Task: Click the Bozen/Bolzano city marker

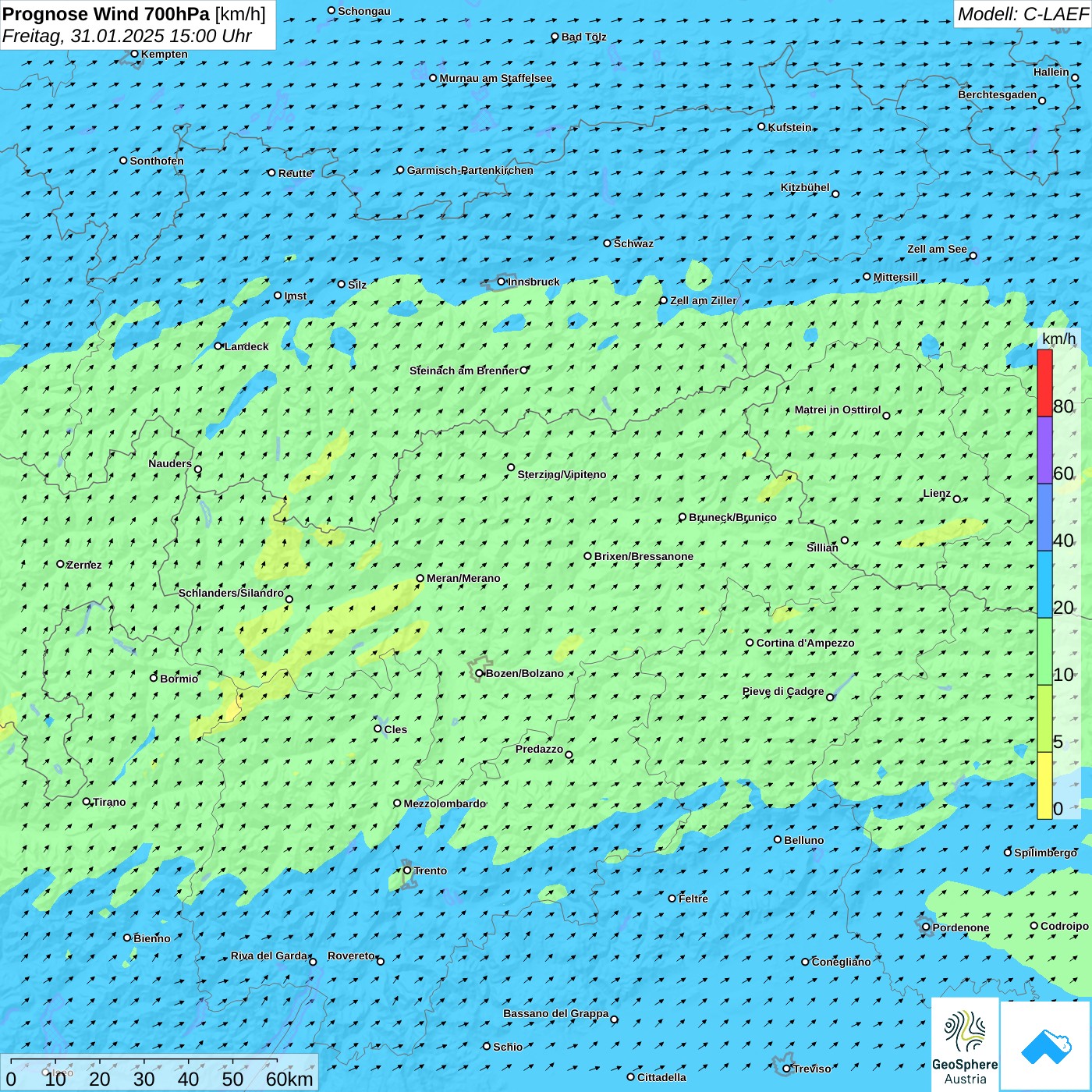Action: tap(480, 673)
